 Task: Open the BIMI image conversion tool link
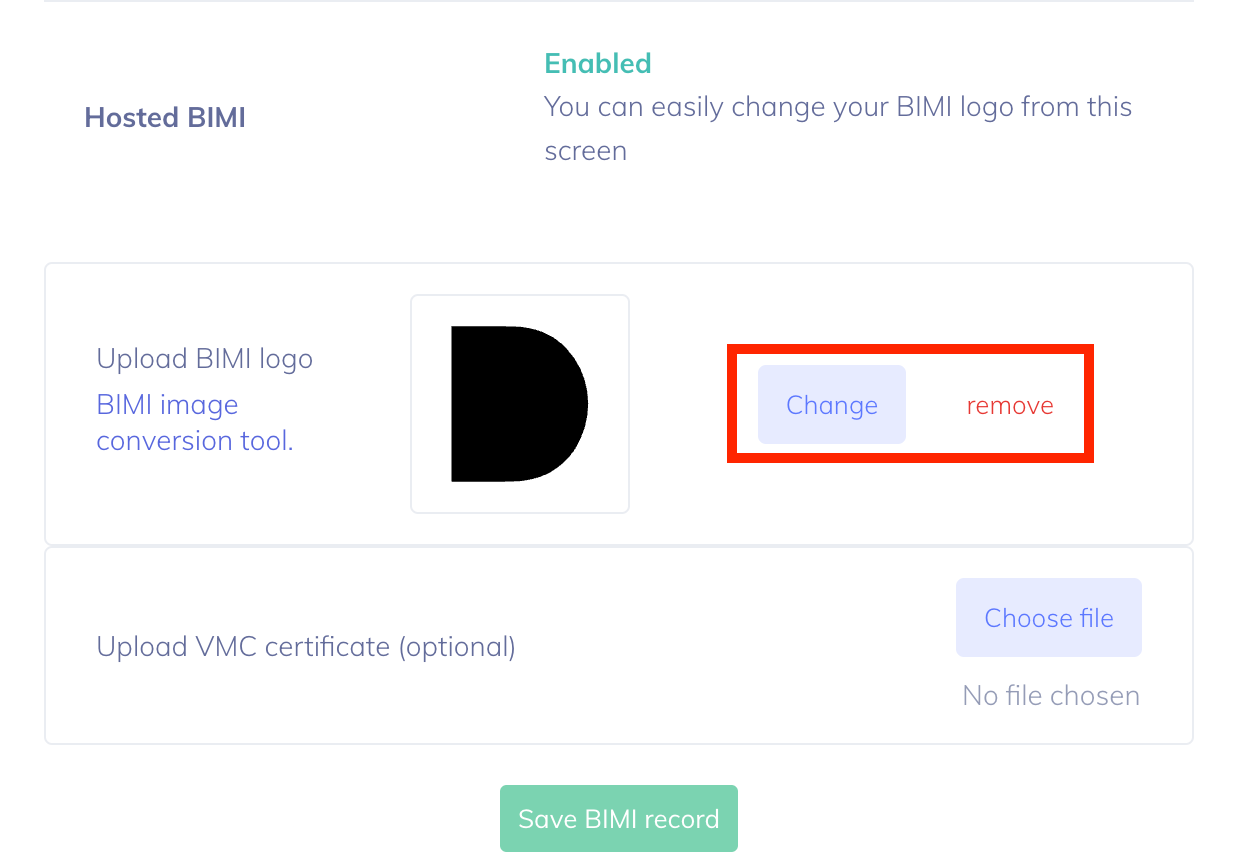pyautogui.click(x=195, y=423)
